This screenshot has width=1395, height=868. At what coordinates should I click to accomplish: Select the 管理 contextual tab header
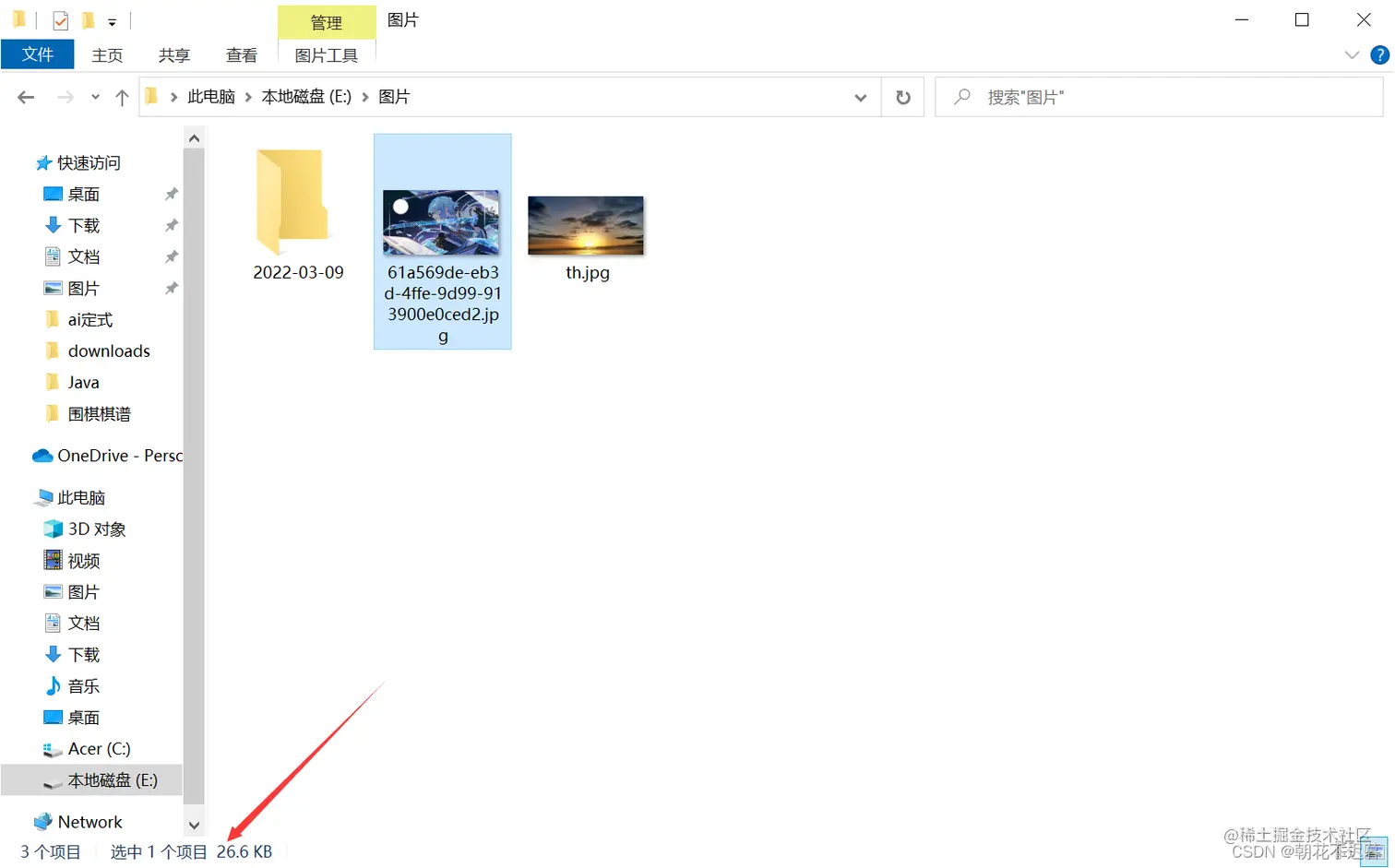pos(327,22)
